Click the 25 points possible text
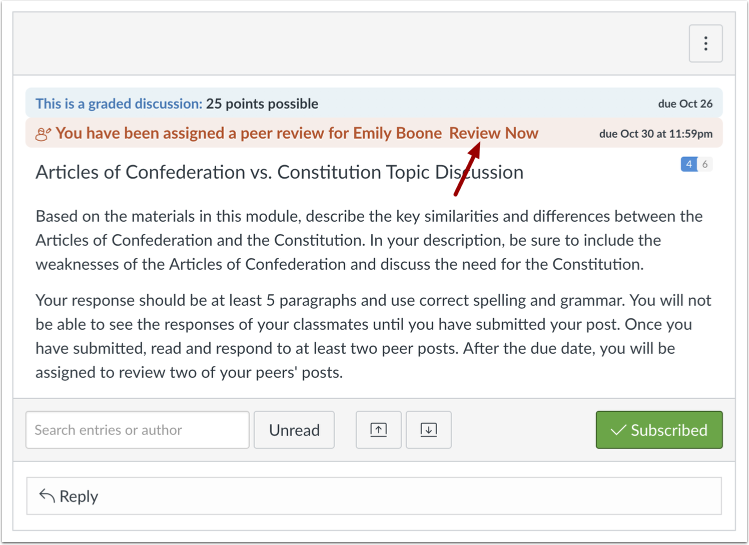The height and width of the screenshot is (545, 749). coord(262,104)
